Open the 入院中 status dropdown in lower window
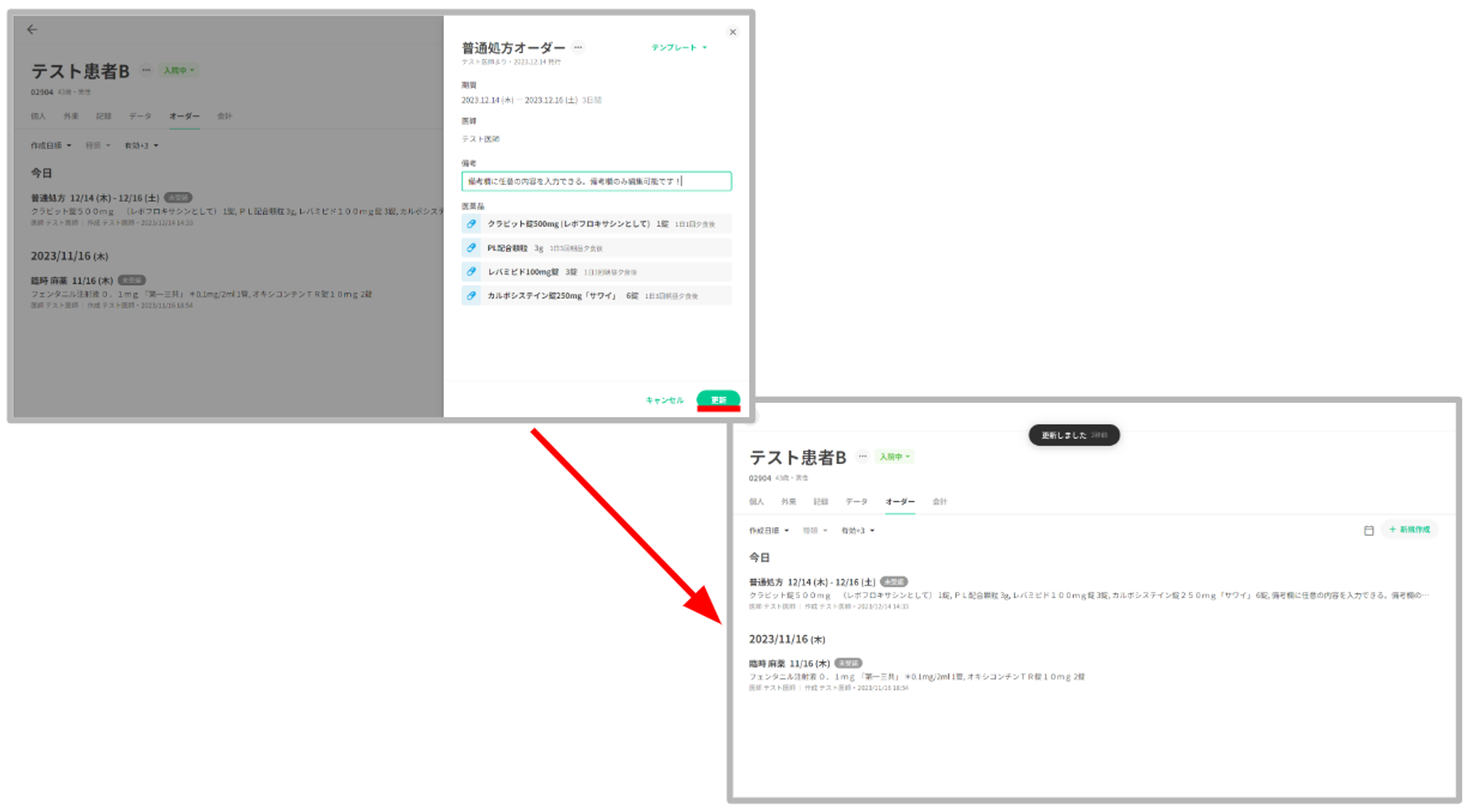 tap(895, 457)
